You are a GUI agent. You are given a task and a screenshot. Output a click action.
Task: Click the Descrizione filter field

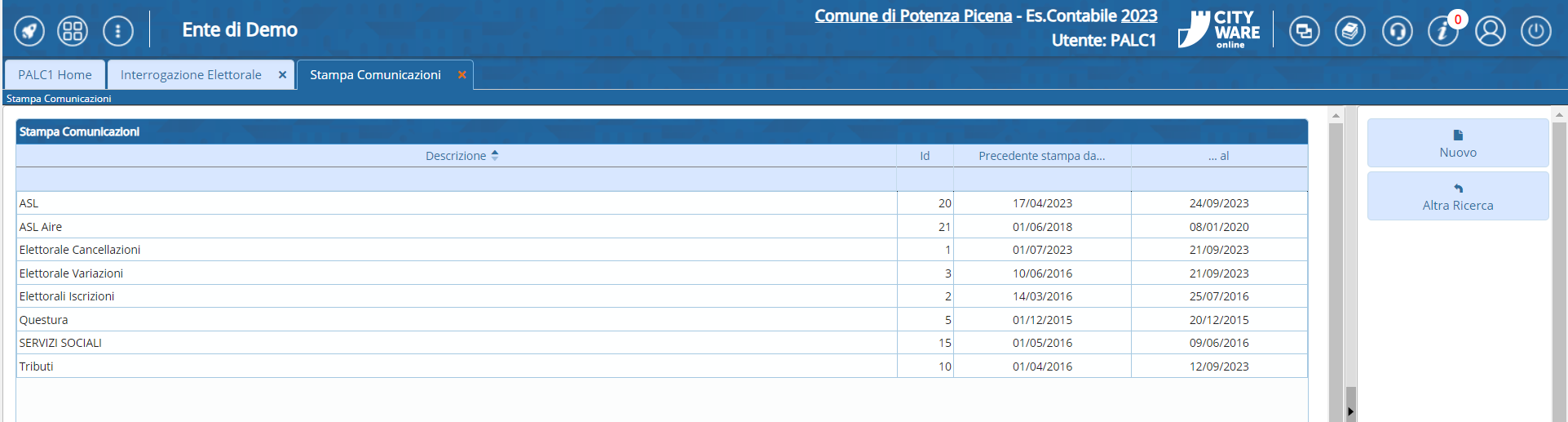(x=456, y=180)
